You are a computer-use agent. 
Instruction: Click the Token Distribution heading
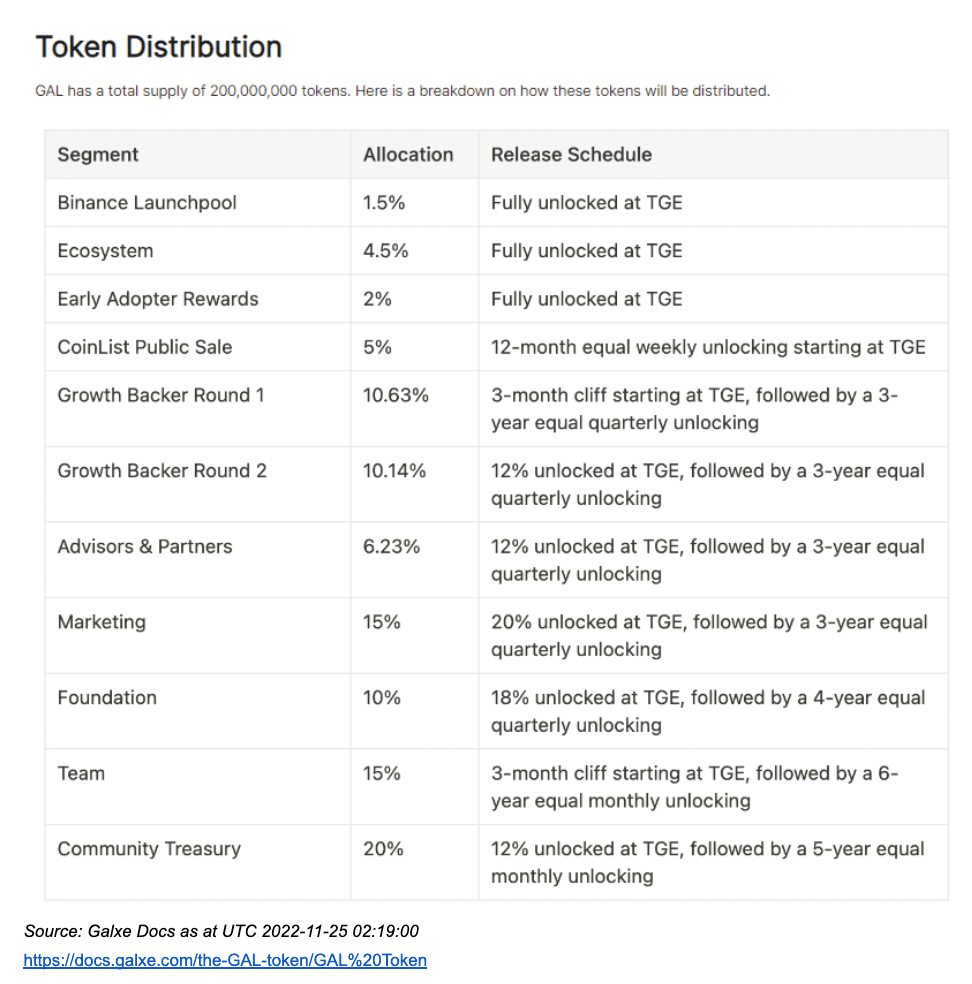point(159,47)
